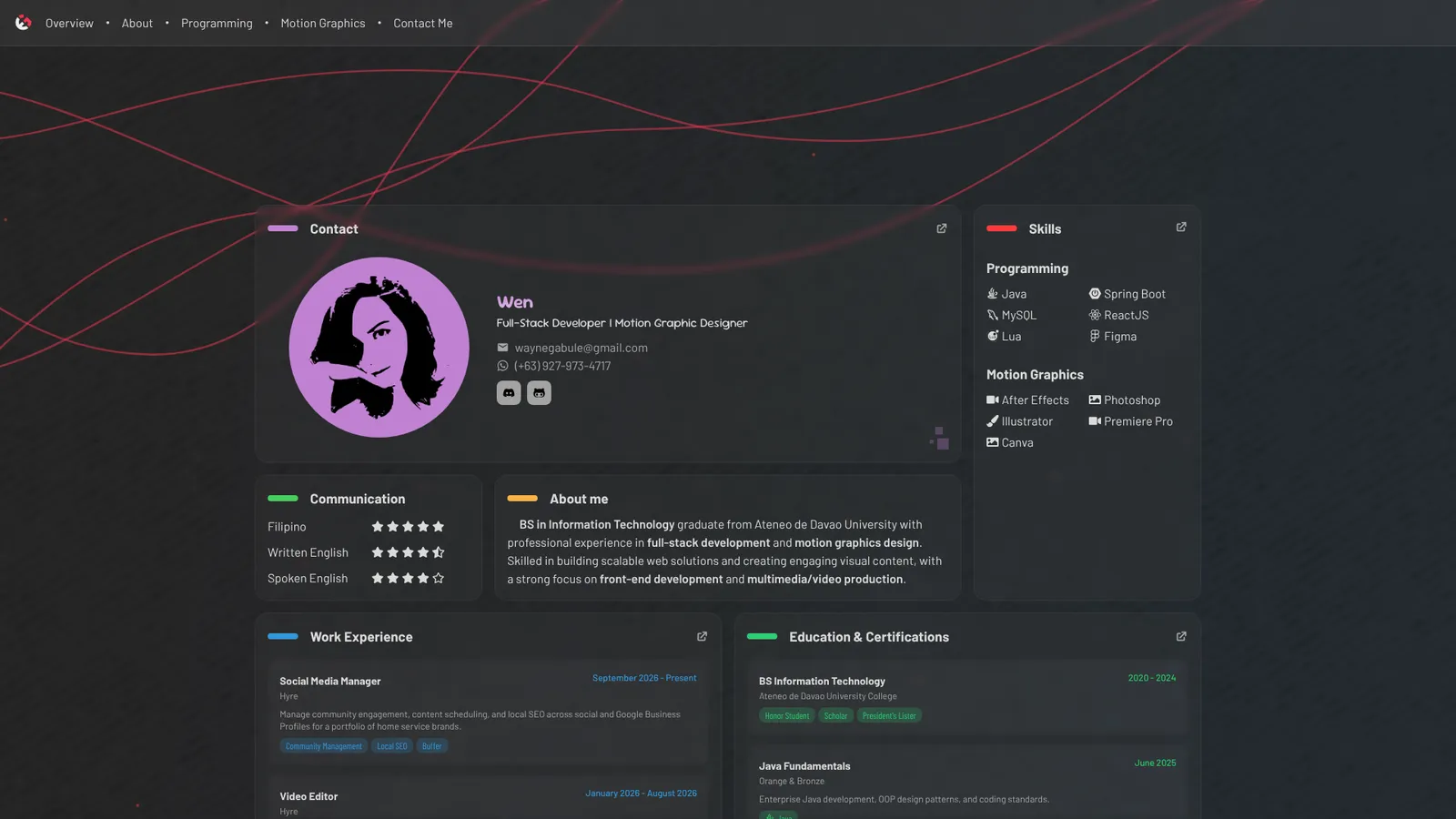The image size is (1456, 819).
Task: Open the Motion Graphics nav item
Action: pyautogui.click(x=323, y=24)
